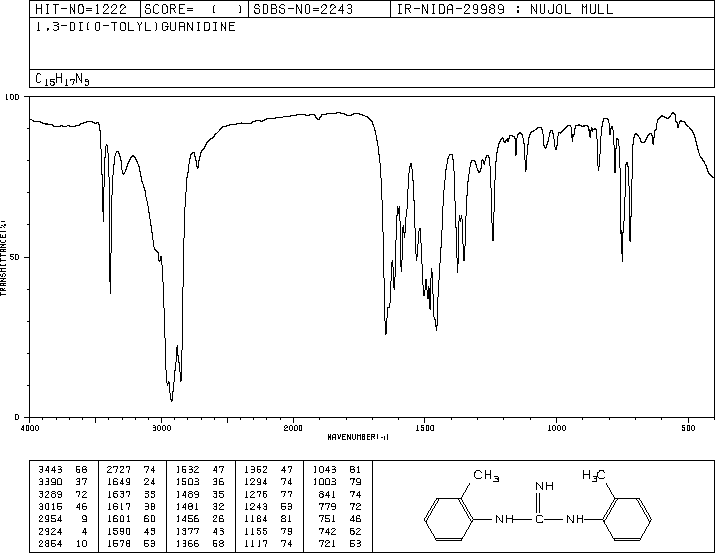Select the 3443 peak table entry
715x553 pixels.
click(62, 470)
